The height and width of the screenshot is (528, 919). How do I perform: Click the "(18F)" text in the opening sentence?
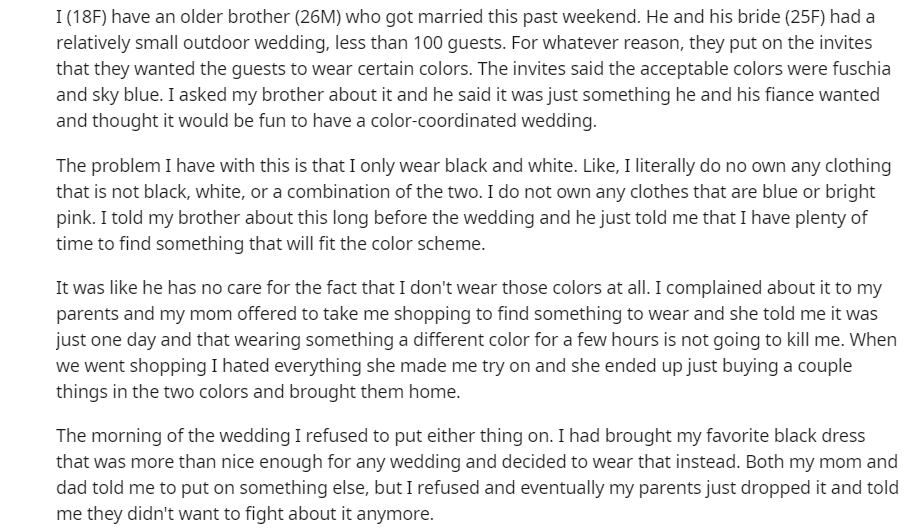86,17
